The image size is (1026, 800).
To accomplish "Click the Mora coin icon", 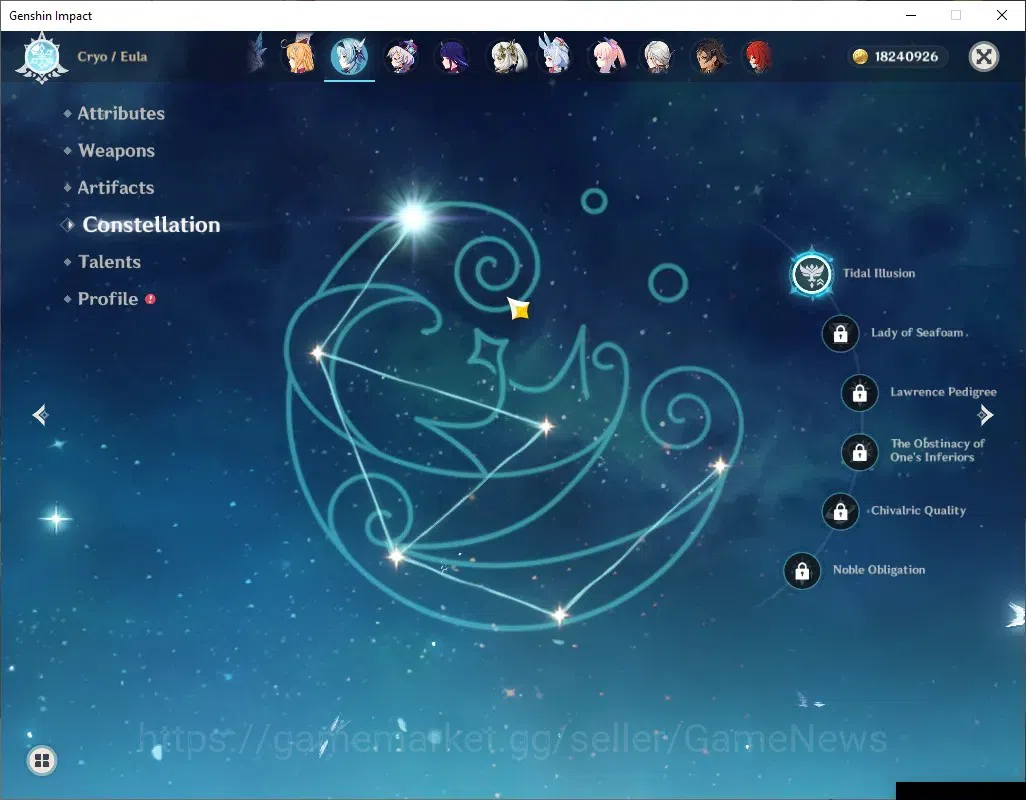I will [x=860, y=57].
